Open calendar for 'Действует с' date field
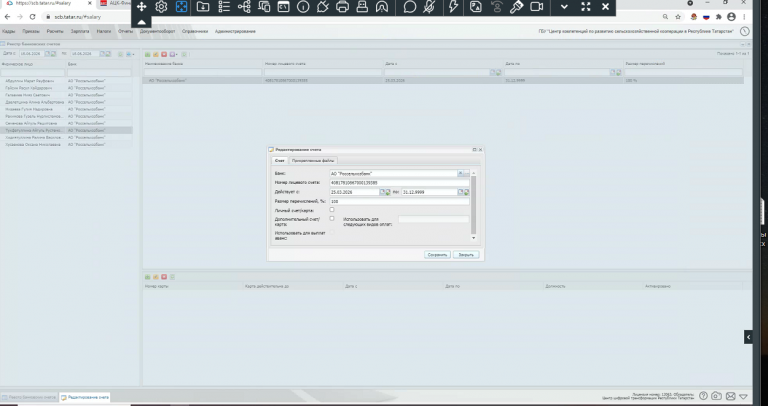Viewport: 768px width, 406px height. (383, 192)
